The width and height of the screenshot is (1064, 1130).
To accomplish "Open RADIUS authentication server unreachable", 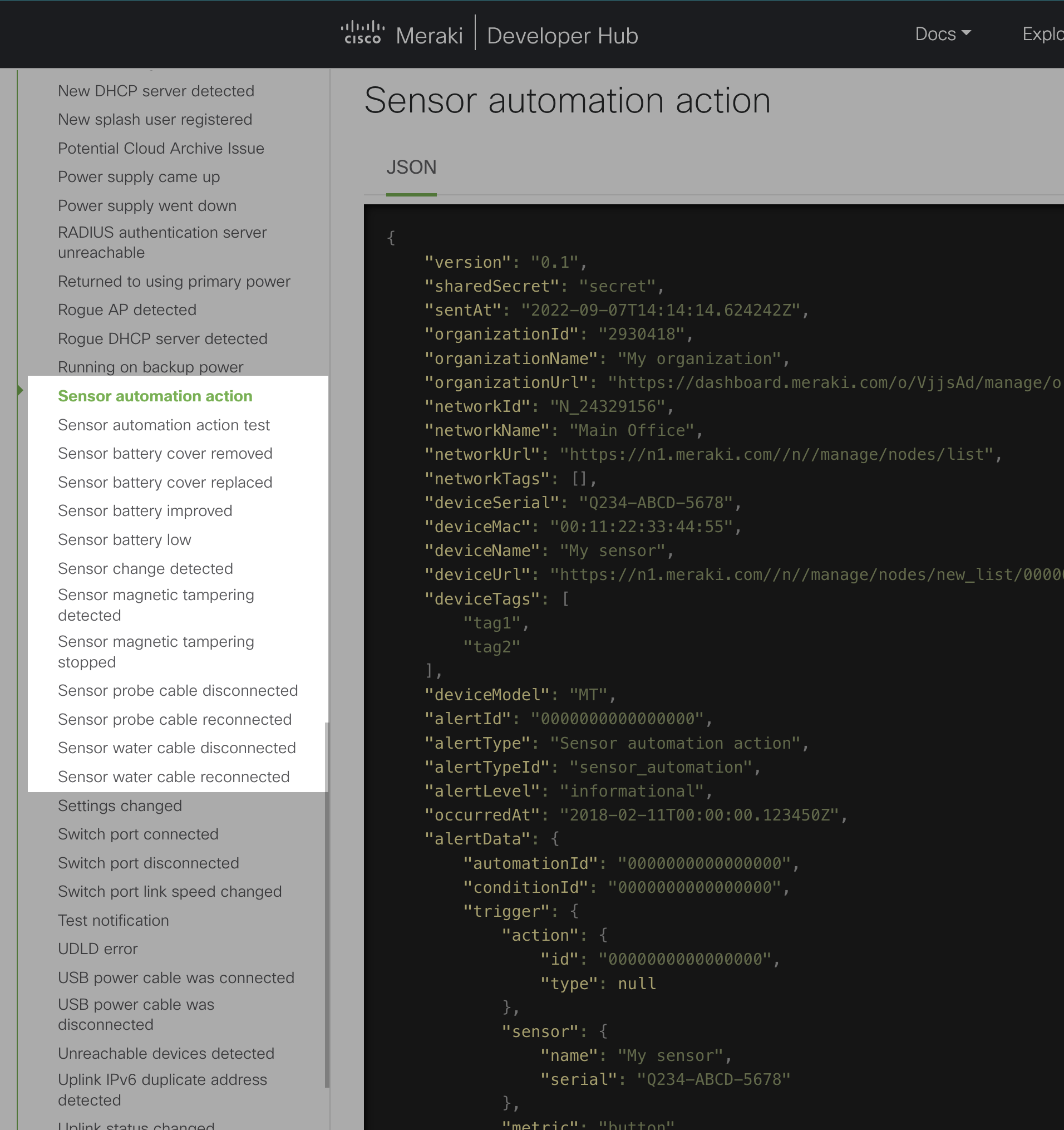I will [162, 242].
